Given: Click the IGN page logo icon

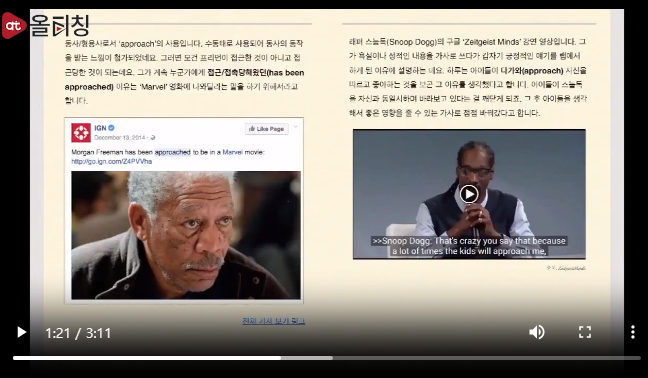Looking at the screenshot, I should (81, 133).
